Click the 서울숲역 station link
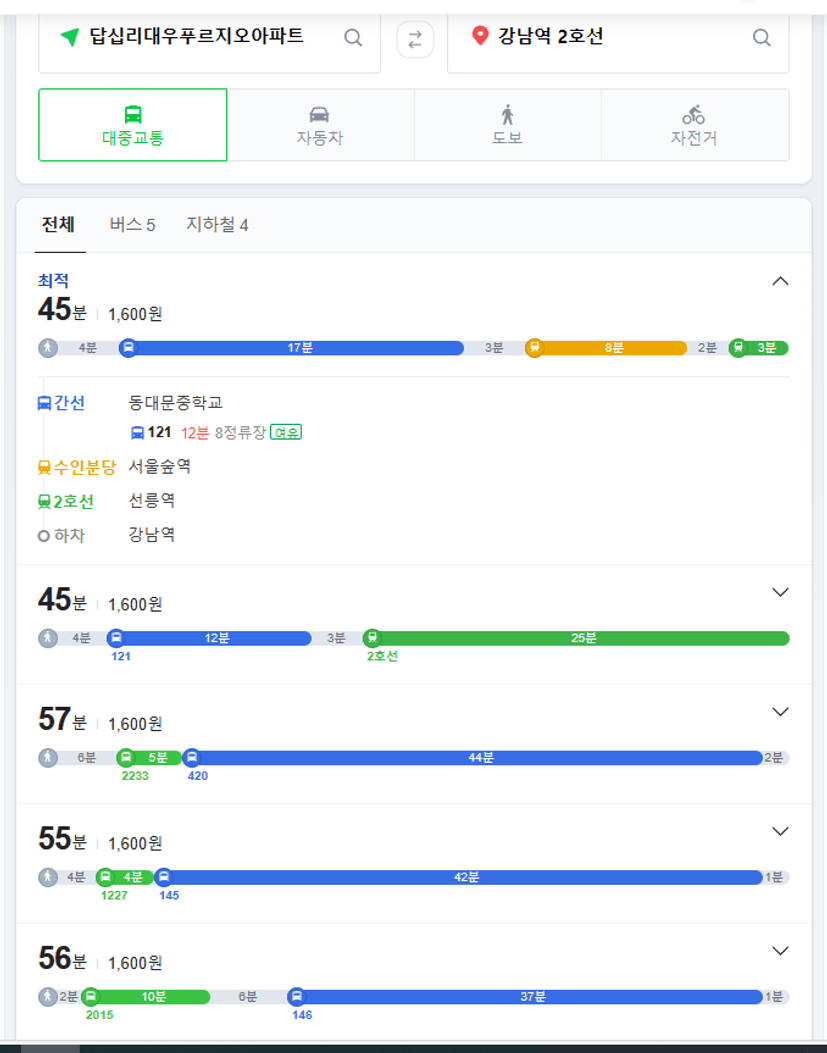 pyautogui.click(x=159, y=467)
